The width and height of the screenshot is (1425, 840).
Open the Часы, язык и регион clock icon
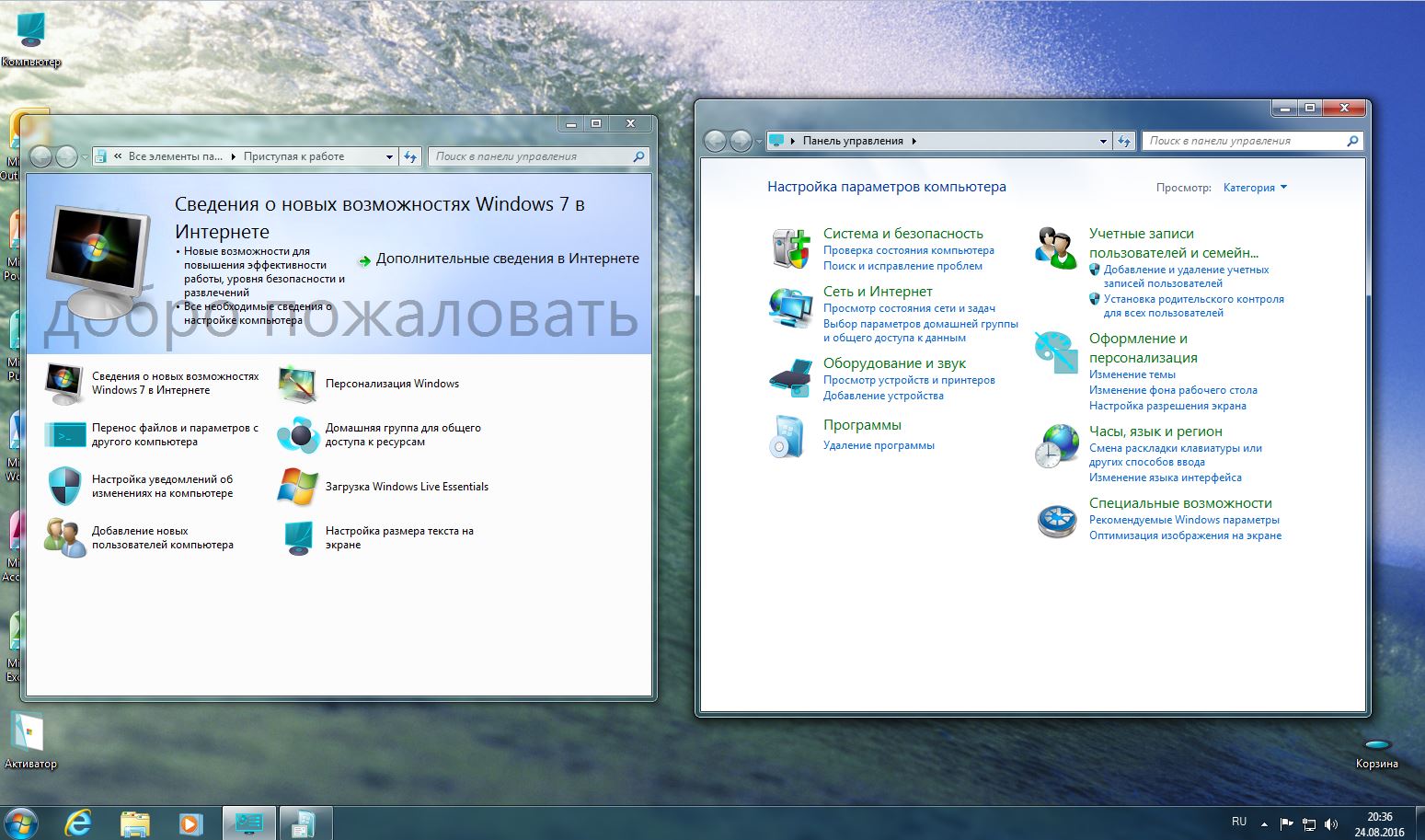pos(1057,446)
